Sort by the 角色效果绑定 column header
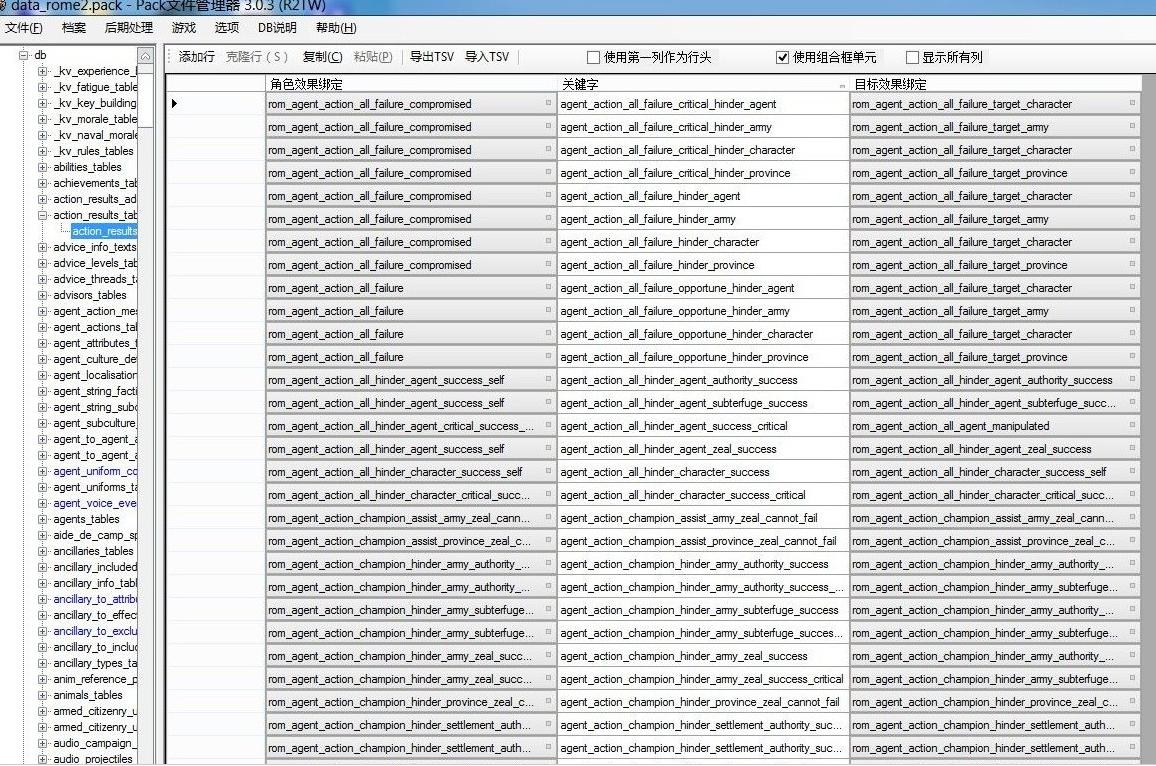 (411, 84)
